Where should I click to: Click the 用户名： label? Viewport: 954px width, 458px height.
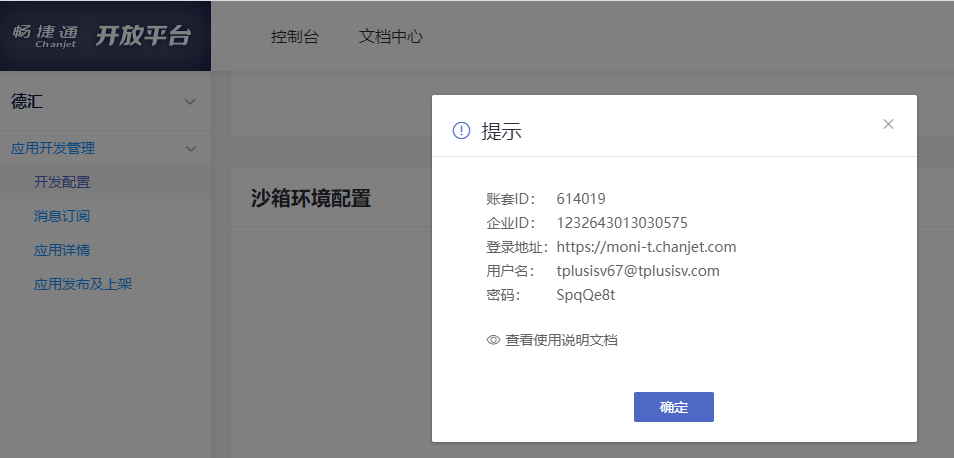pos(510,271)
